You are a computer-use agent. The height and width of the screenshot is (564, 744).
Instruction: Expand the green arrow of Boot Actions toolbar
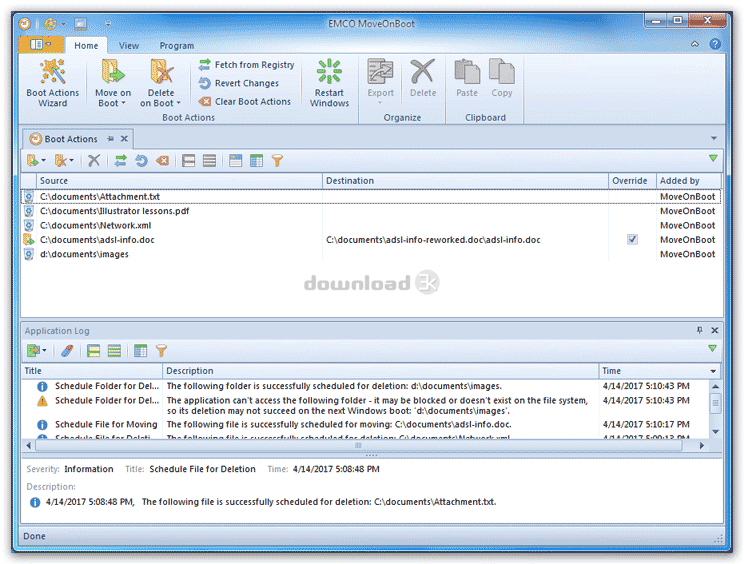(713, 158)
